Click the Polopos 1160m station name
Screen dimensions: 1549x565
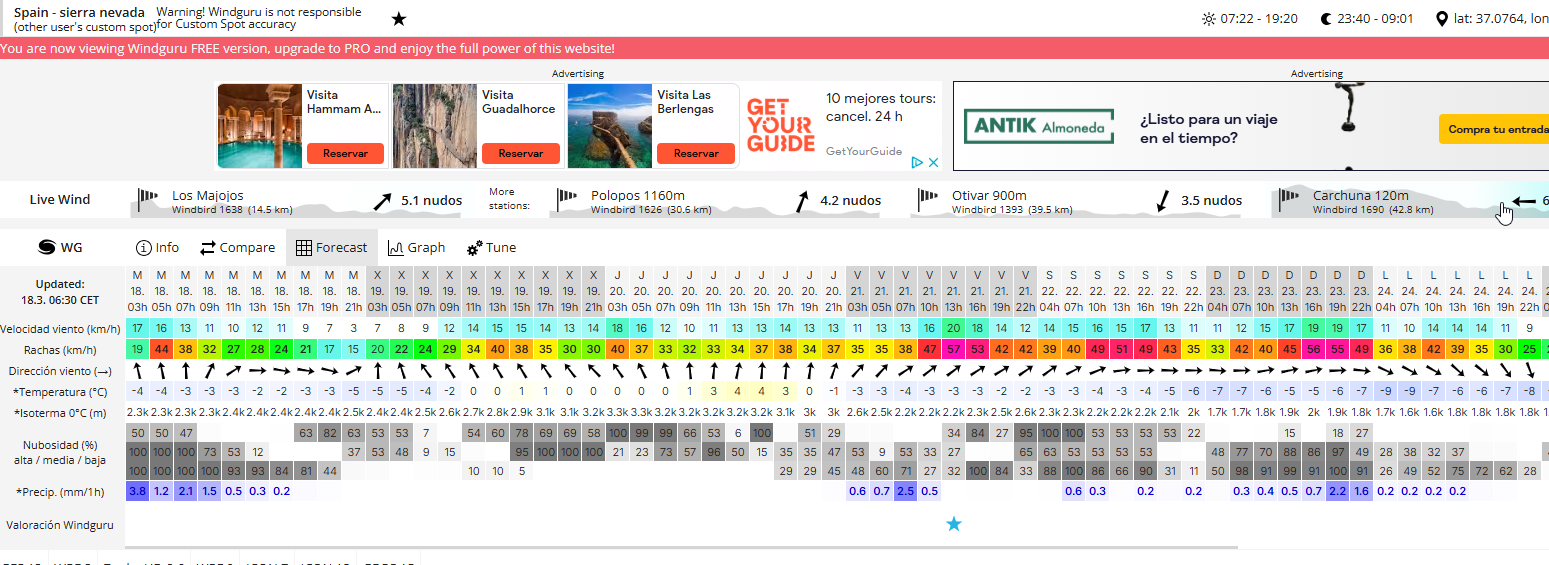click(638, 196)
